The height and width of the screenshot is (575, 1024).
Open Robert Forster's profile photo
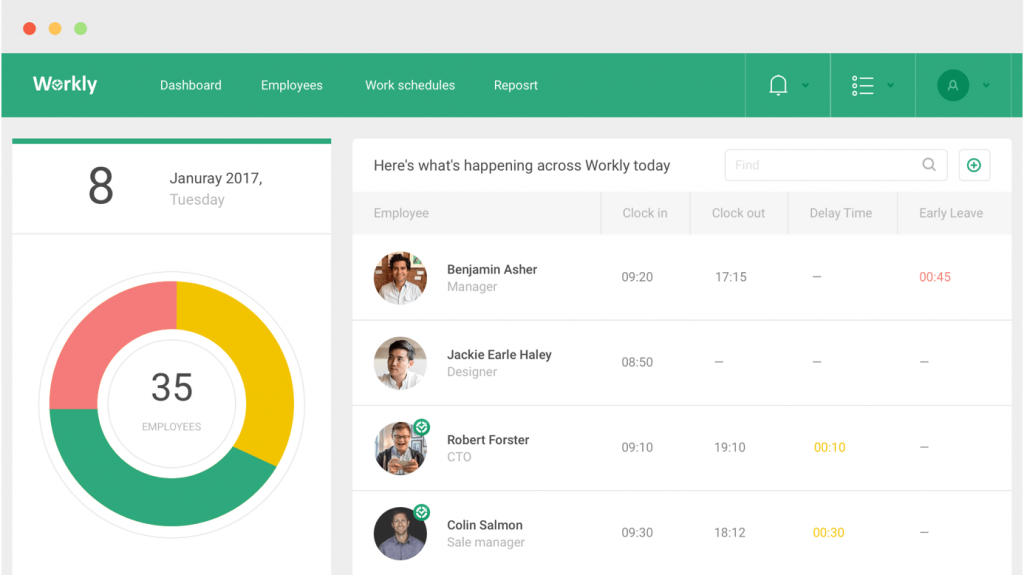pos(400,448)
